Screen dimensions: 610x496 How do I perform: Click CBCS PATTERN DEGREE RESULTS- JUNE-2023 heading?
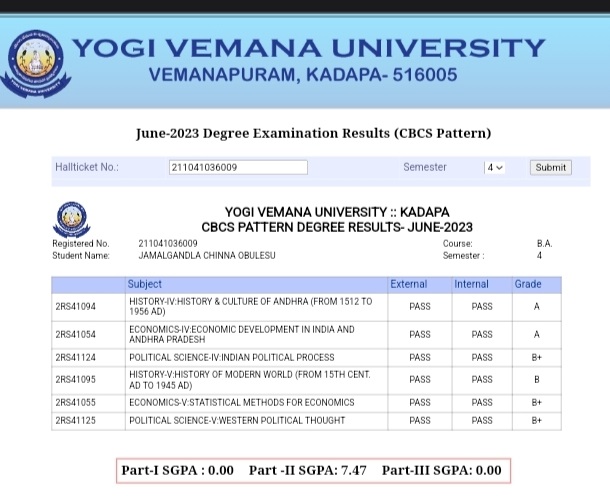(x=337, y=227)
